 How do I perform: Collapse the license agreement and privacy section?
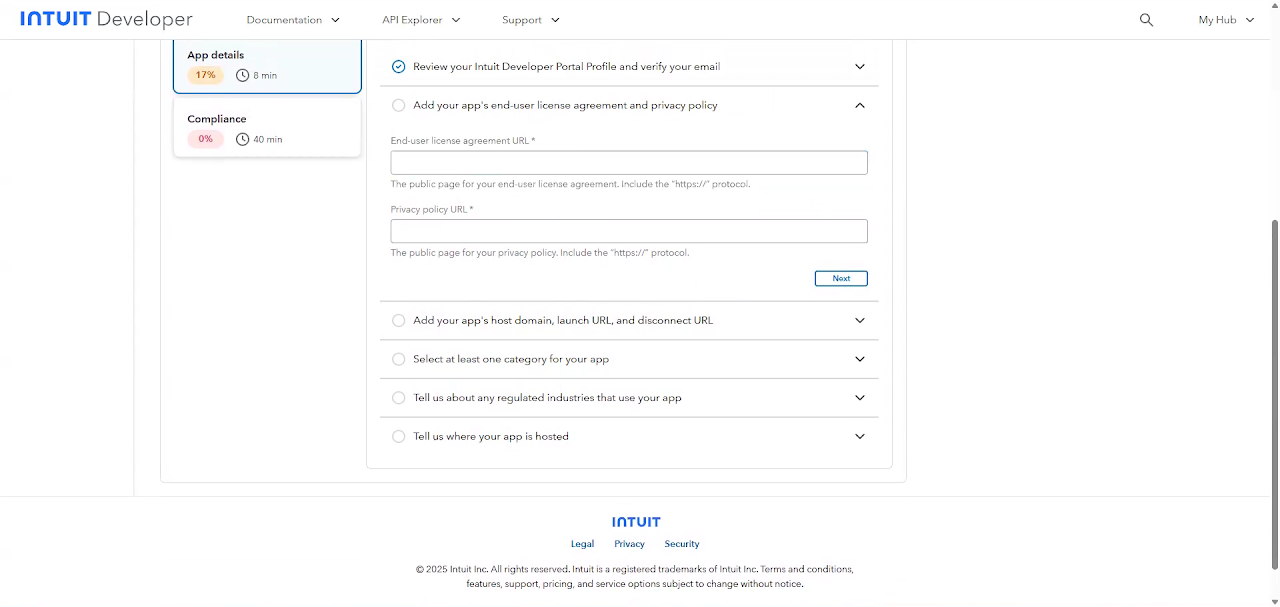(860, 105)
